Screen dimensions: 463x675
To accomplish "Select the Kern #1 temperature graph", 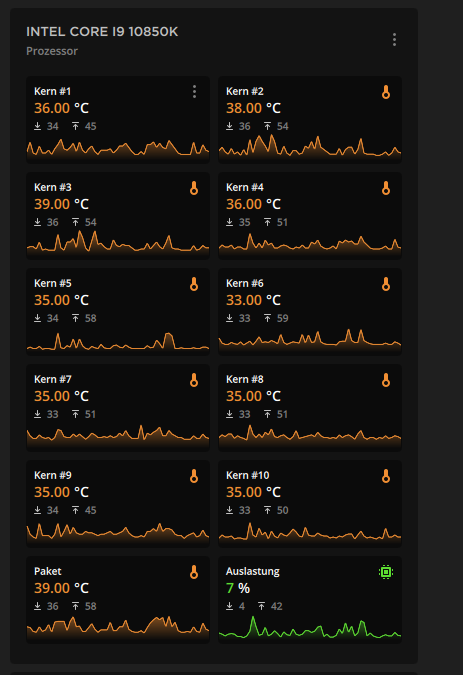I will click(x=118, y=148).
